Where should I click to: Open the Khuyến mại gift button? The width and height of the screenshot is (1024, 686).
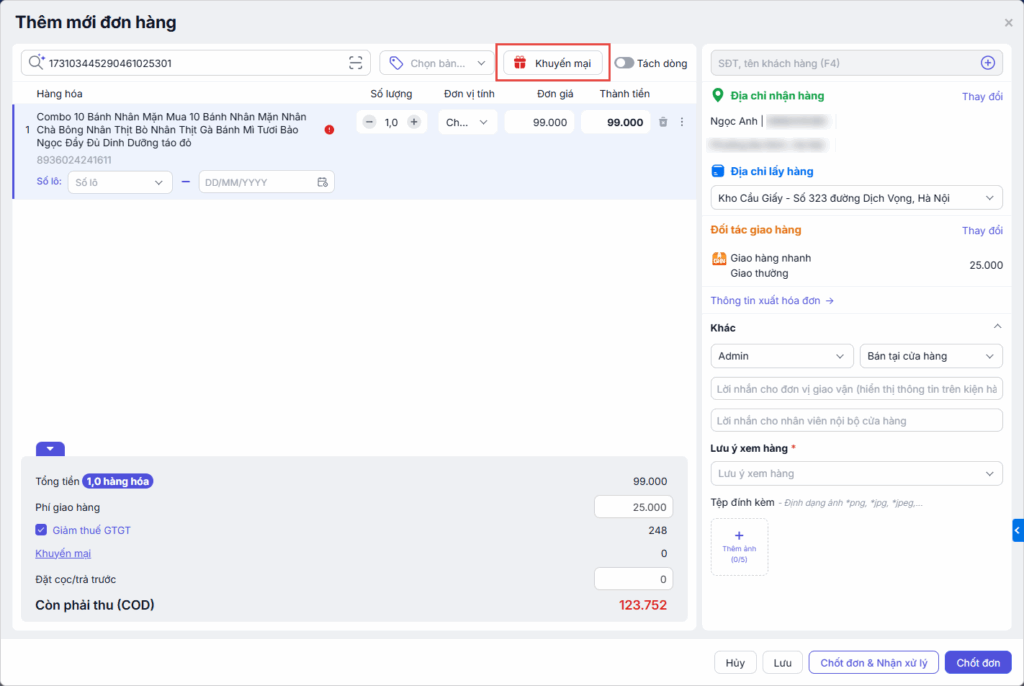pos(552,63)
